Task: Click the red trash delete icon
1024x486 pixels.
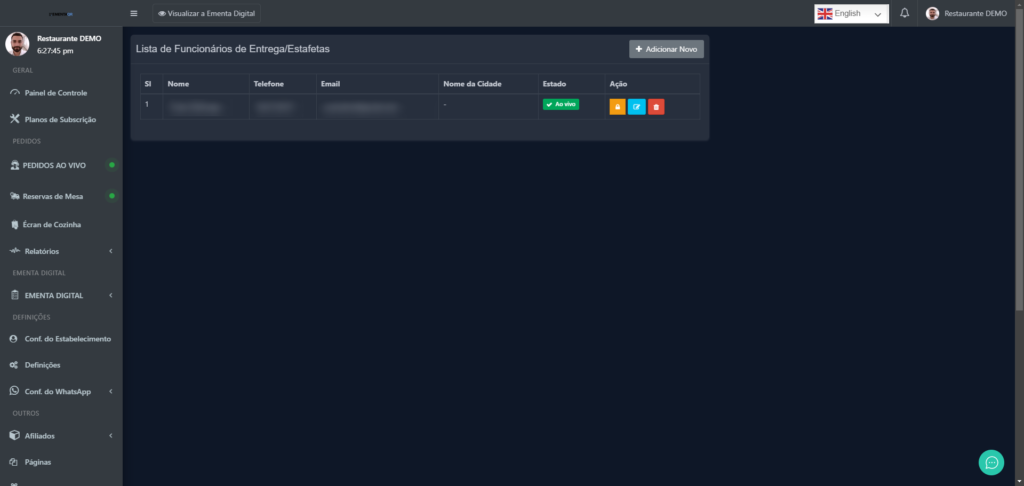Action: coord(656,107)
